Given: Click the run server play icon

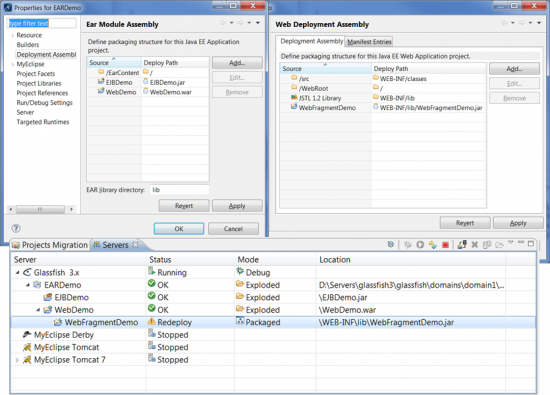Looking at the screenshot, I should click(420, 245).
